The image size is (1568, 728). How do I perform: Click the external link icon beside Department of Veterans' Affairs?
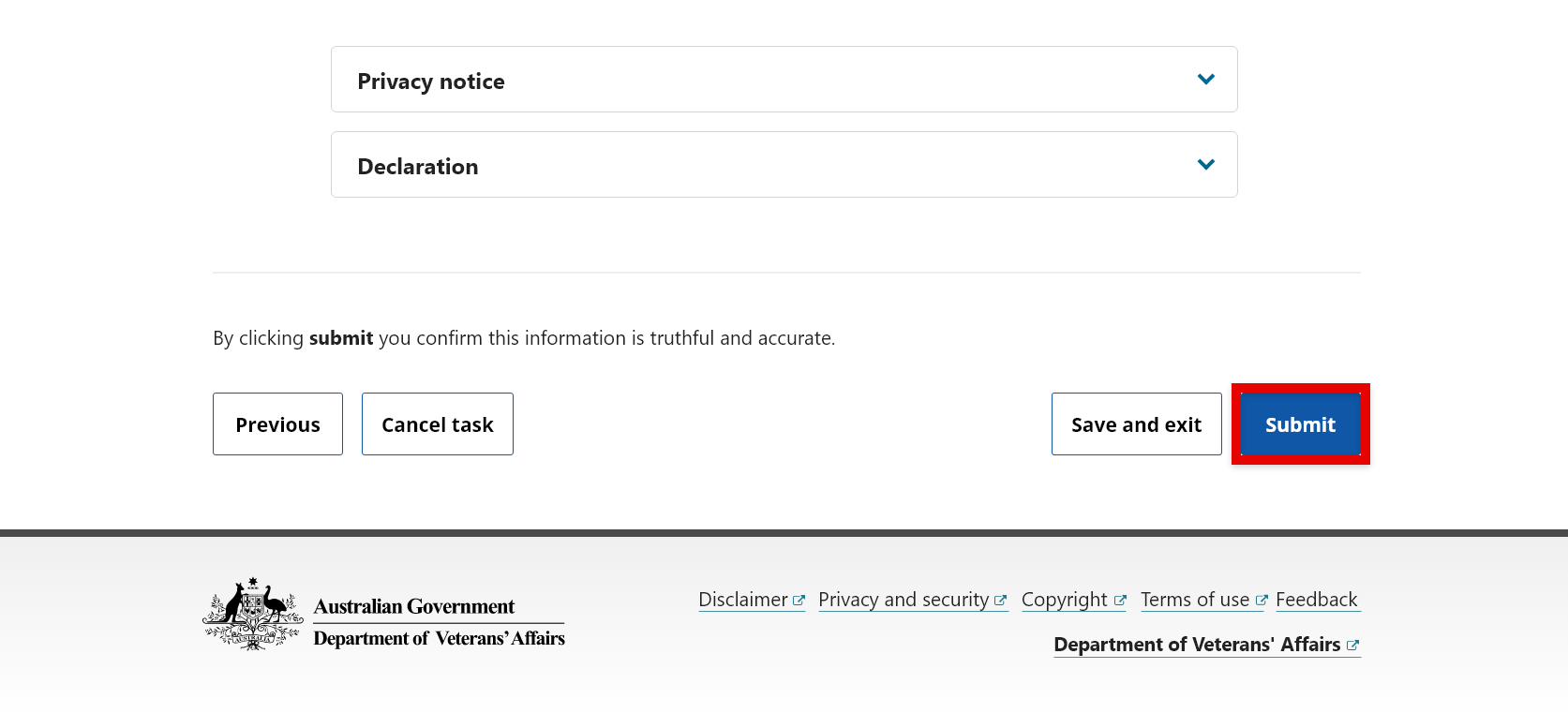[x=1353, y=645]
